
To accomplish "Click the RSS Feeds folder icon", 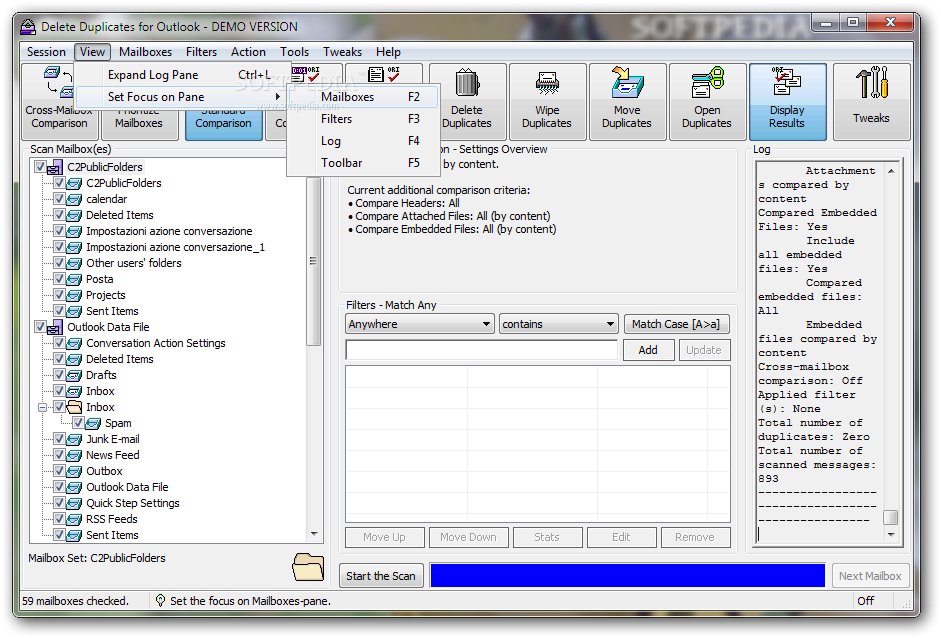I will point(74,519).
